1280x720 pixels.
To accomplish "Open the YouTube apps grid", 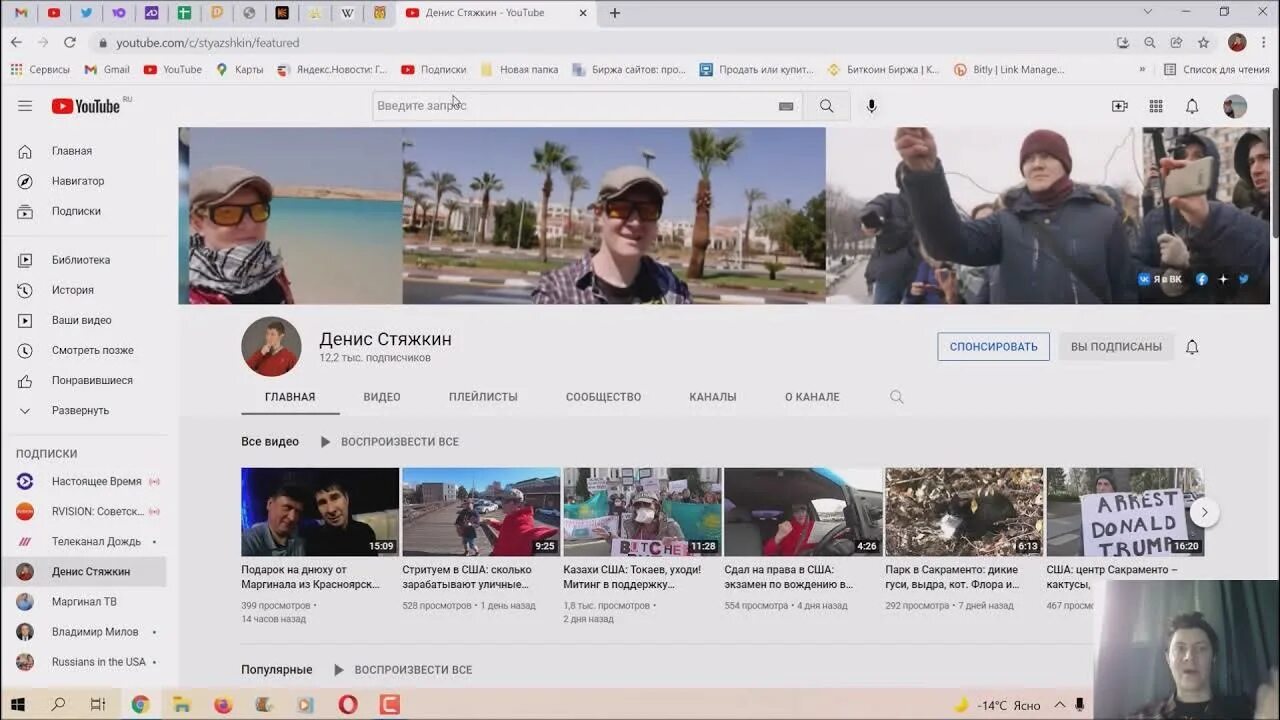I will (x=1156, y=106).
